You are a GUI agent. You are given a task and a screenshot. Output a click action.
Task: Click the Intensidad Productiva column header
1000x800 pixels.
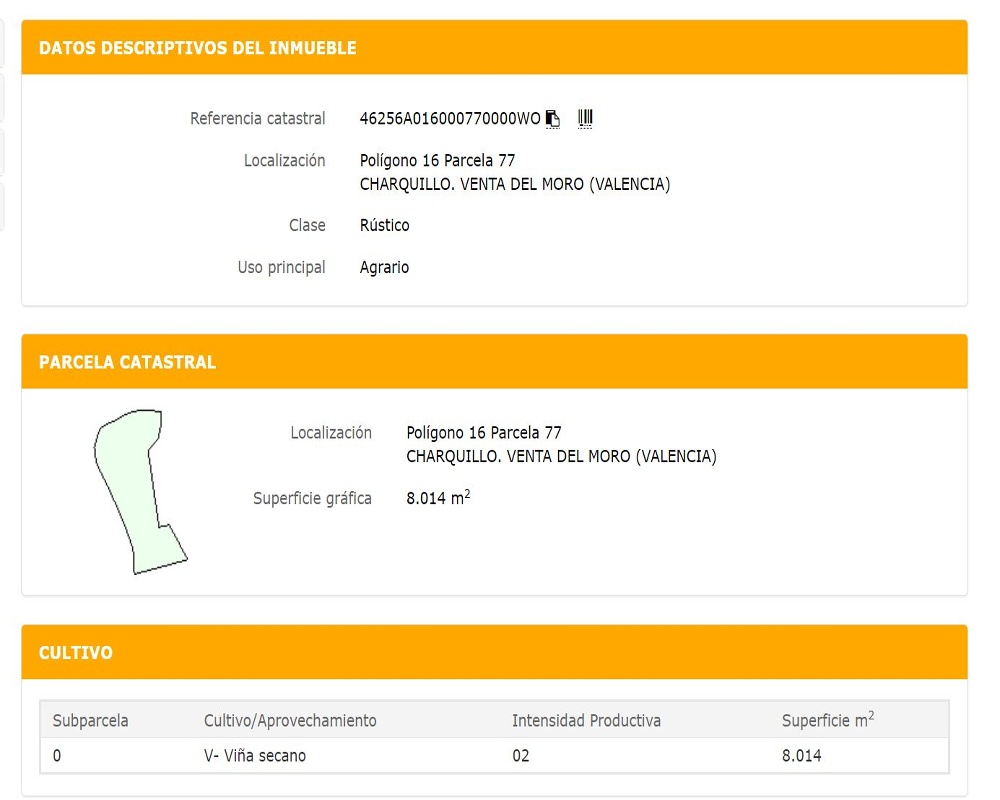pos(586,720)
